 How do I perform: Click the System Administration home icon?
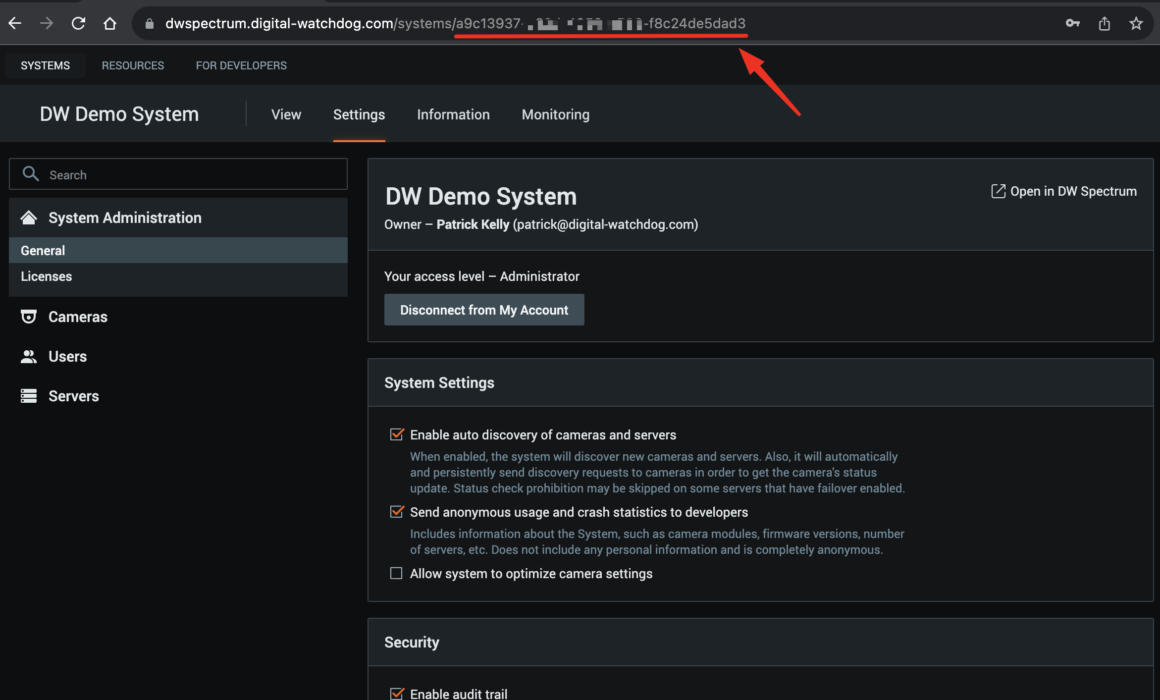pos(28,218)
